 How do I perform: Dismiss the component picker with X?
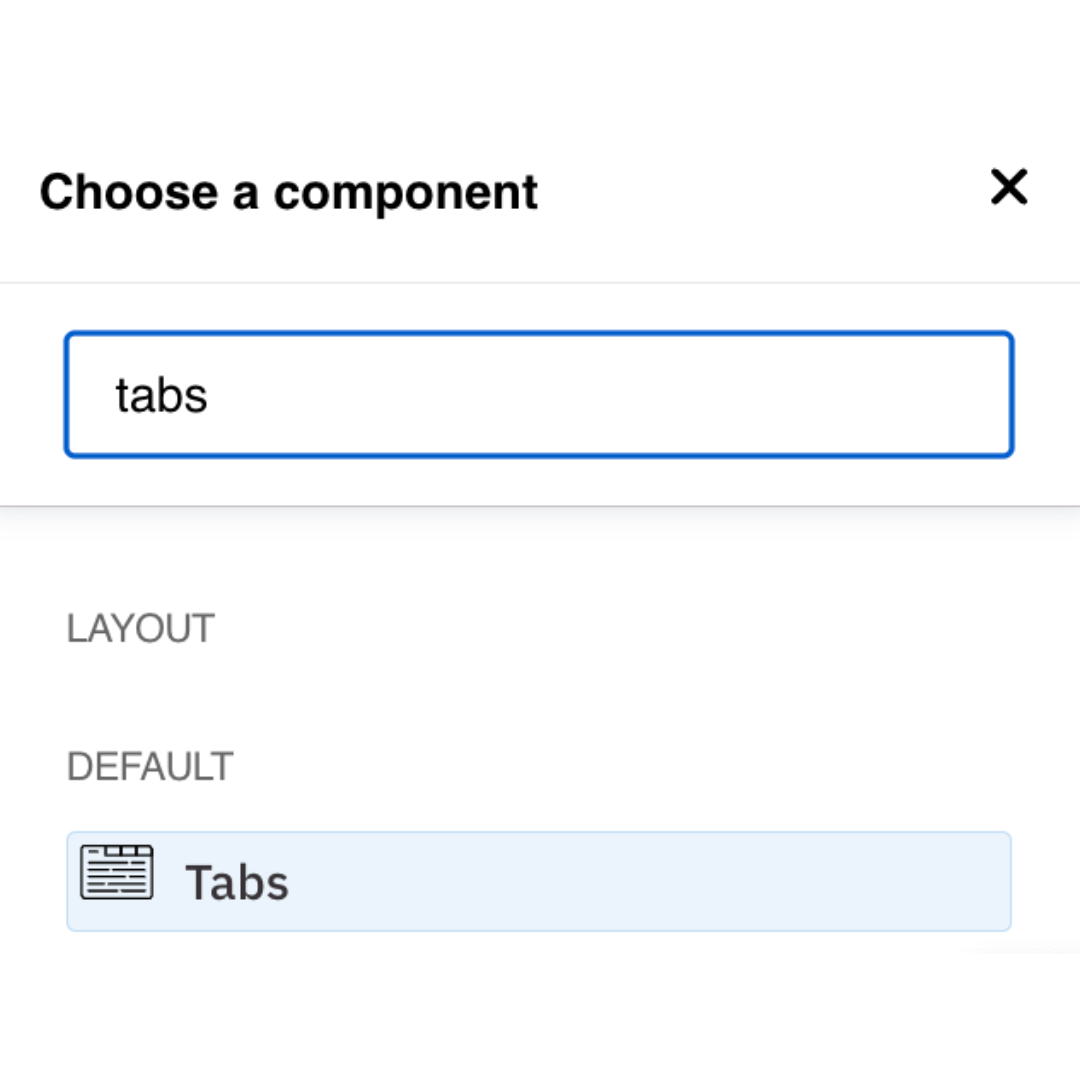click(1008, 187)
